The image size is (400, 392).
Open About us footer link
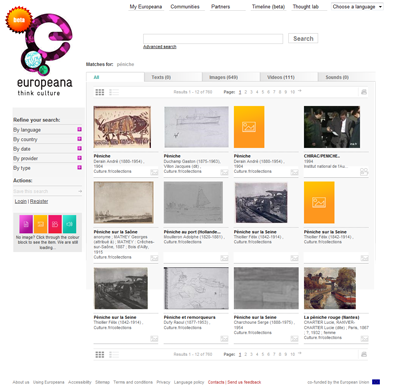point(21,382)
